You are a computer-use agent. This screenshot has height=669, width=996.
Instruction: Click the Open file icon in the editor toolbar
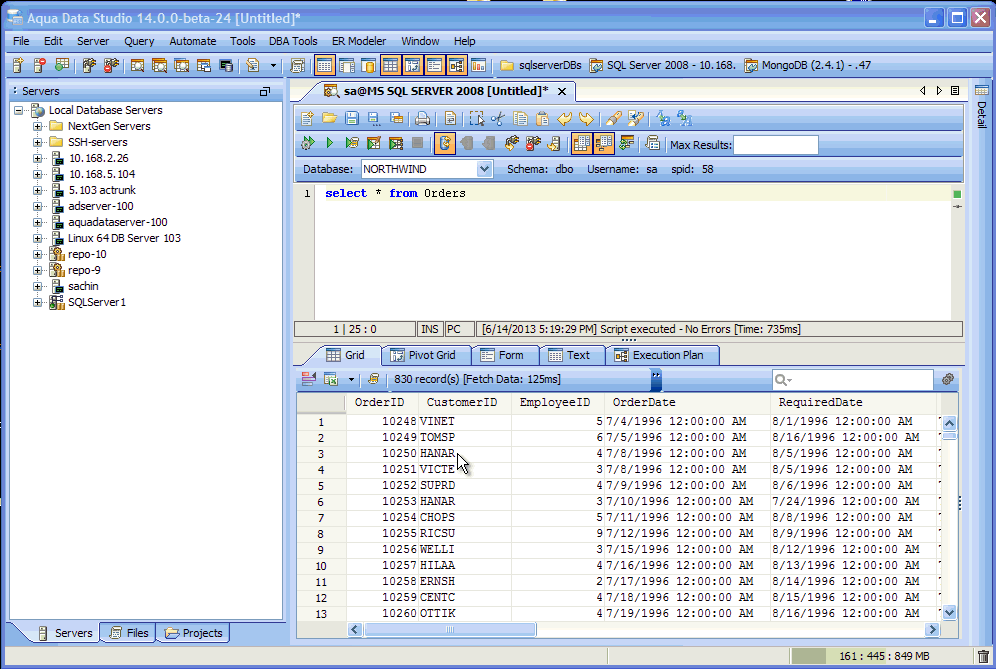pos(330,118)
